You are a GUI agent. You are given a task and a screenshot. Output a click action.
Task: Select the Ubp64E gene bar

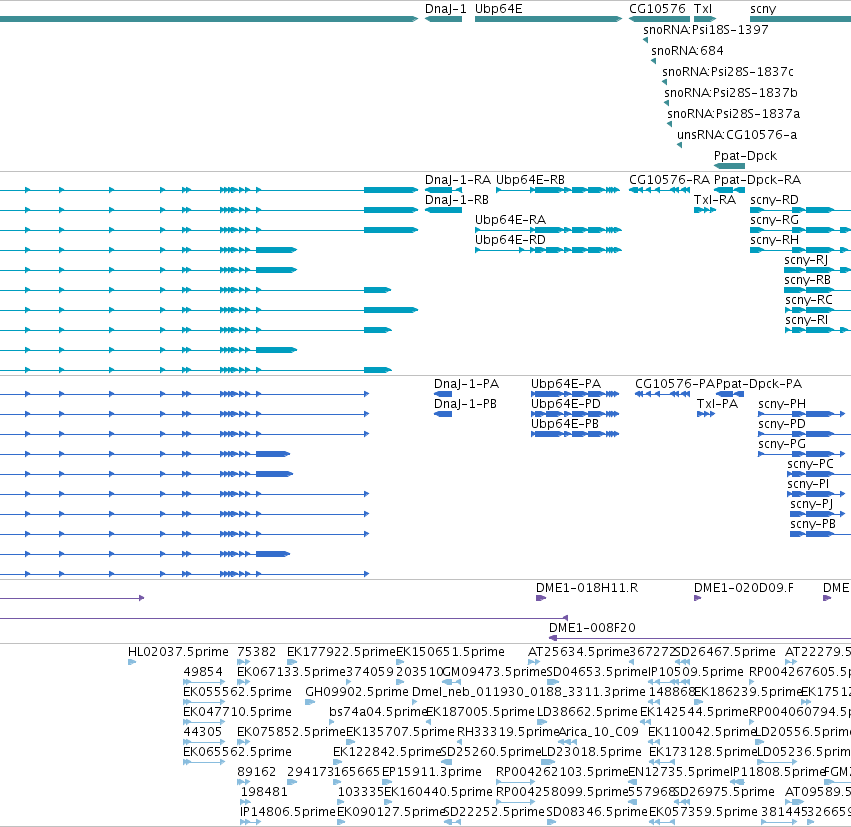548,19
